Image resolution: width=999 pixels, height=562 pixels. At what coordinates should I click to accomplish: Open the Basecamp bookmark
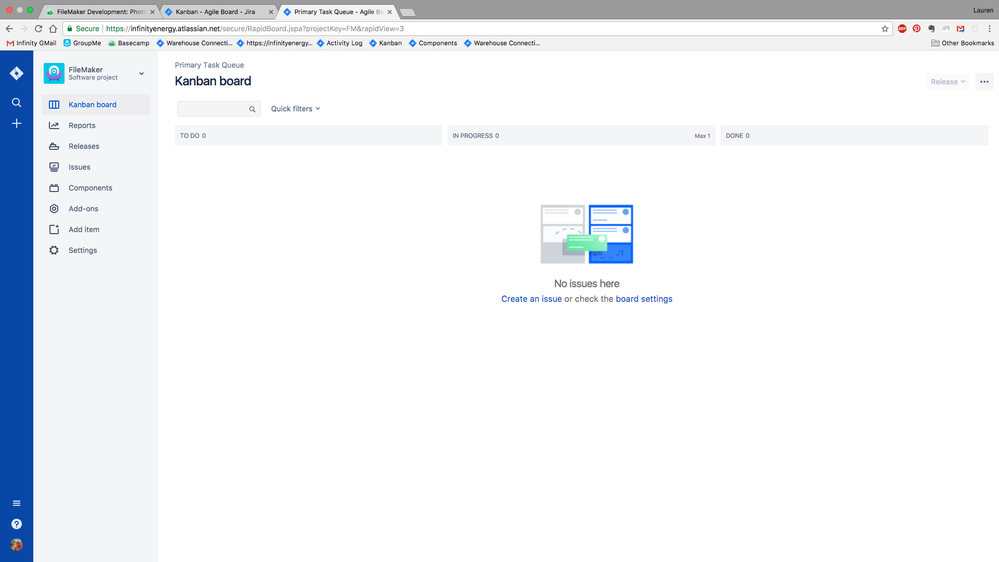pos(129,43)
